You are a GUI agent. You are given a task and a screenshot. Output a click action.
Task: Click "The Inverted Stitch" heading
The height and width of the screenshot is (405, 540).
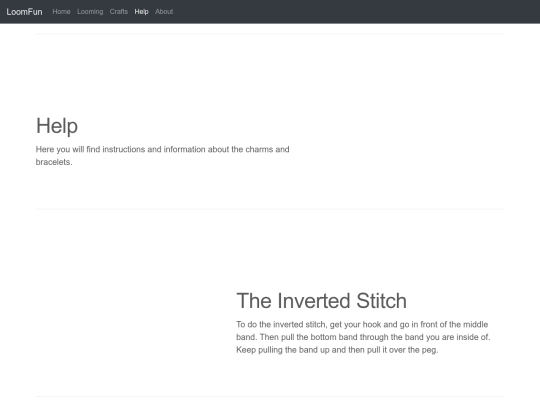[x=321, y=301]
